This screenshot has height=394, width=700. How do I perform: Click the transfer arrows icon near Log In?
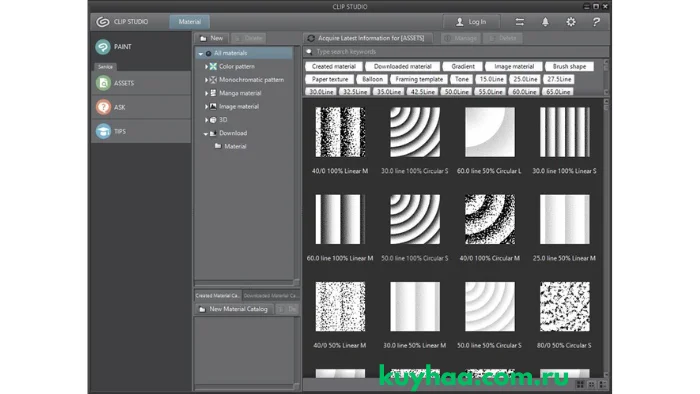pos(519,22)
